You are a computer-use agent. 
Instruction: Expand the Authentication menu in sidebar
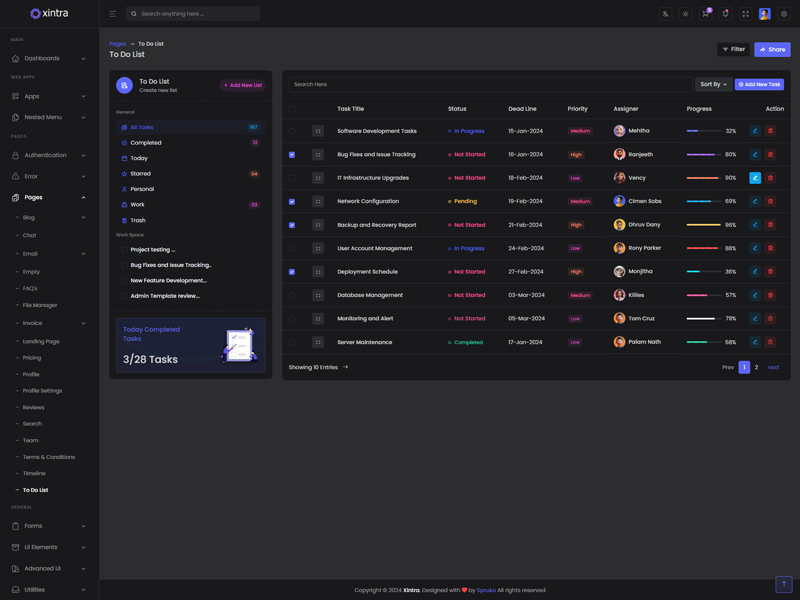[x=49, y=155]
